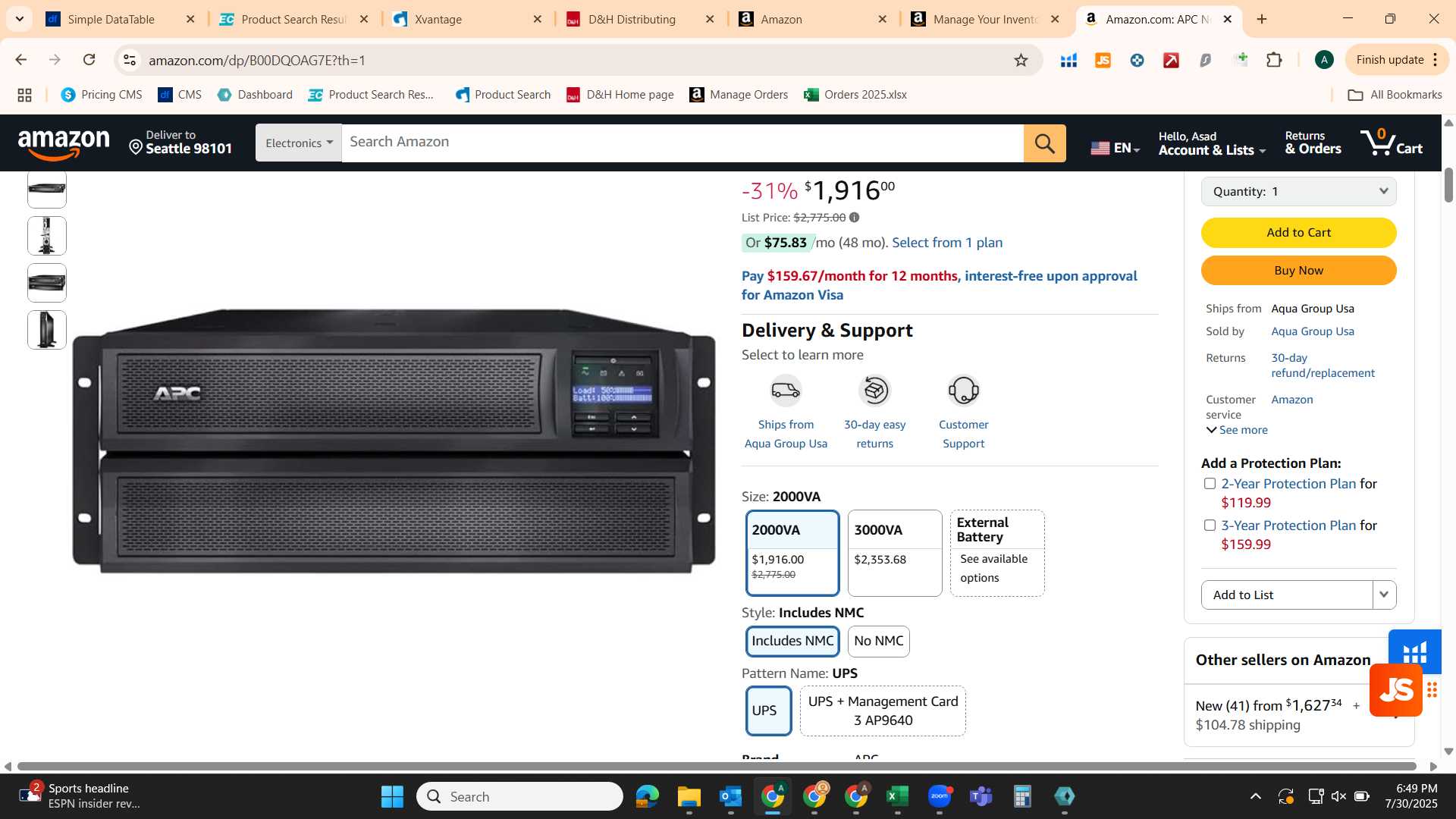Click the Add to Cart button
This screenshot has height=819, width=1456.
(1298, 233)
